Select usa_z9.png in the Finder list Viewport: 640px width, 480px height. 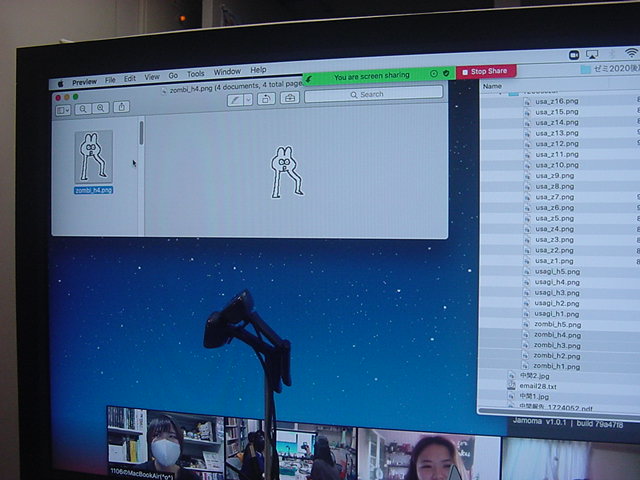555,176
